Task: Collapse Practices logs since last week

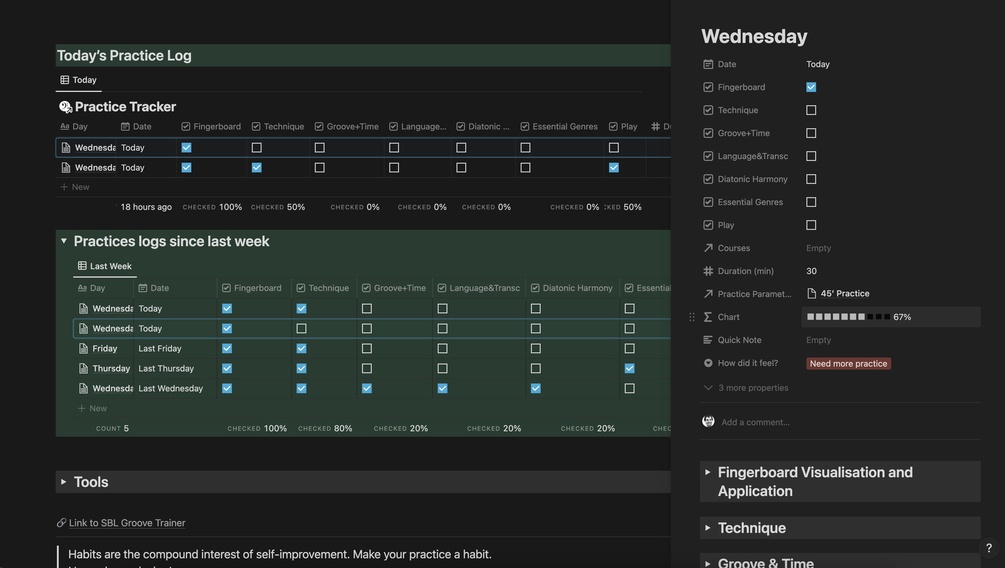Action: coord(63,241)
